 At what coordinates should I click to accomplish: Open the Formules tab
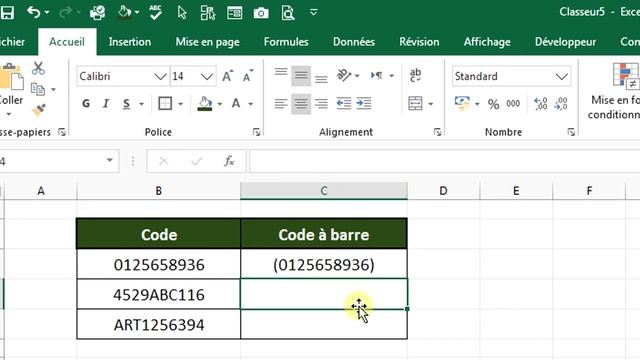(x=286, y=42)
